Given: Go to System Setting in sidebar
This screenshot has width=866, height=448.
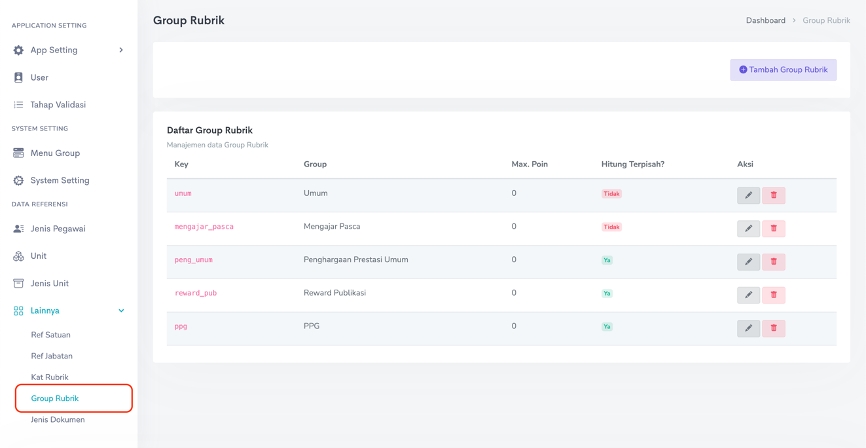Looking at the screenshot, I should [x=59, y=181].
